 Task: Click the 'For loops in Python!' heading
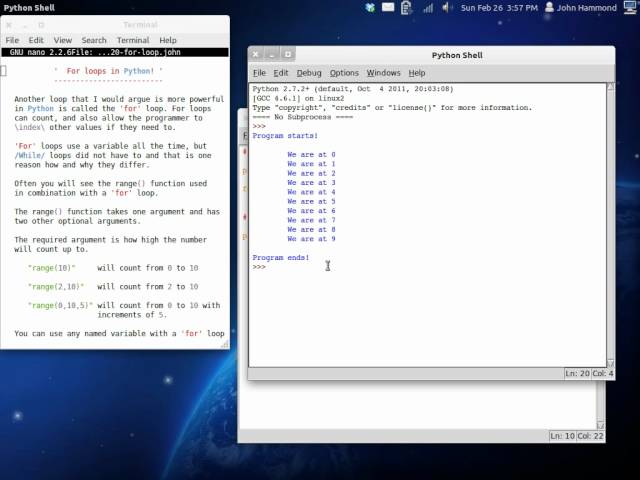pos(110,71)
